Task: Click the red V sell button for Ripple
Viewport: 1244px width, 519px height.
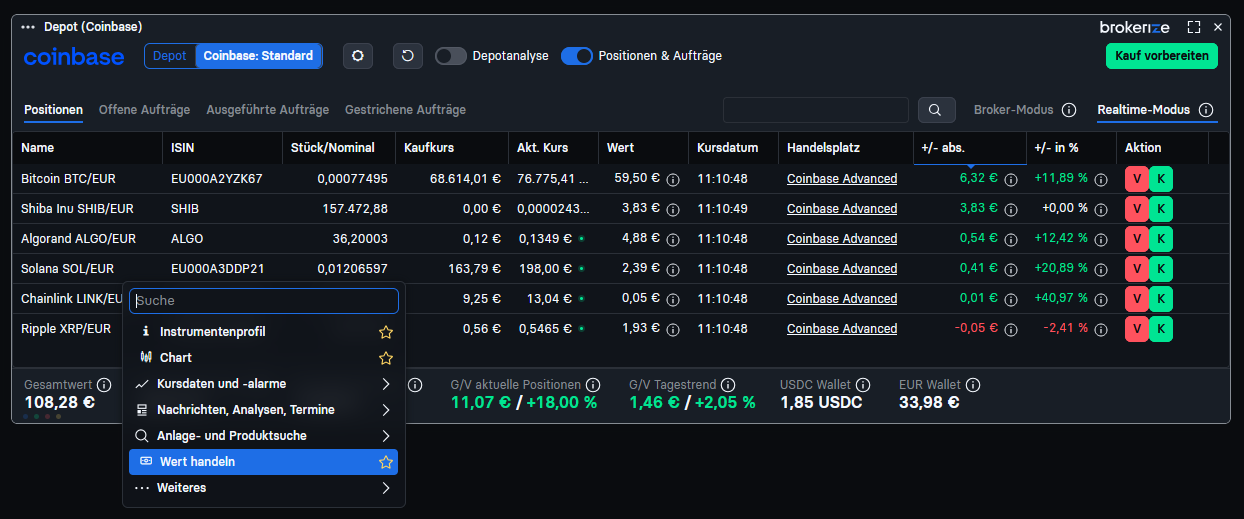Action: pos(1137,329)
